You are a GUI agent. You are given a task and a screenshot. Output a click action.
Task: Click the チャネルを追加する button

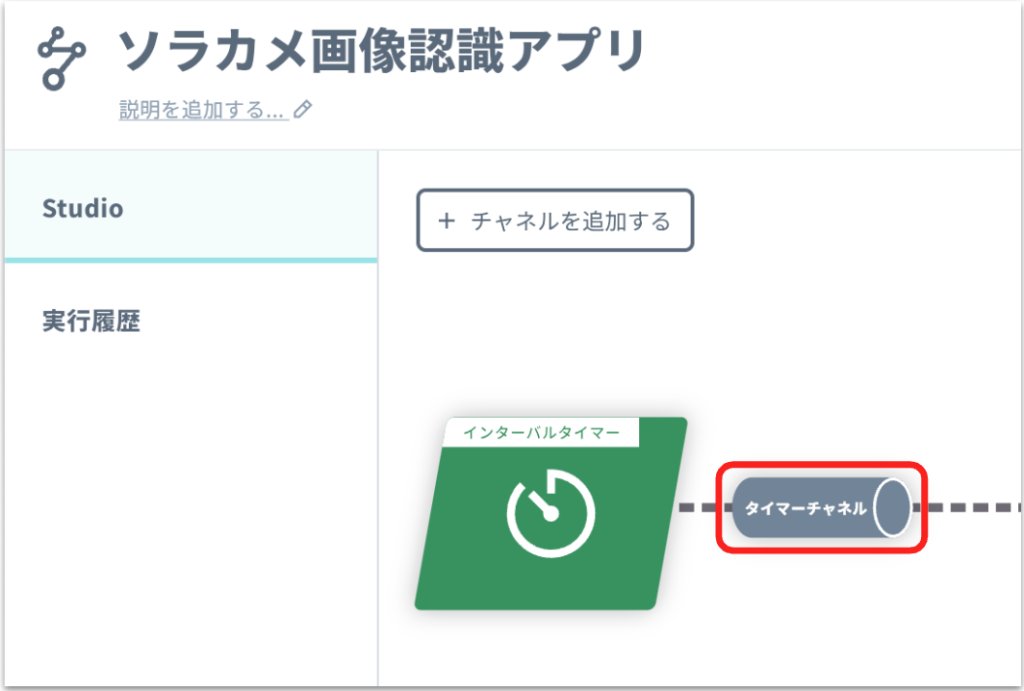[x=555, y=221]
